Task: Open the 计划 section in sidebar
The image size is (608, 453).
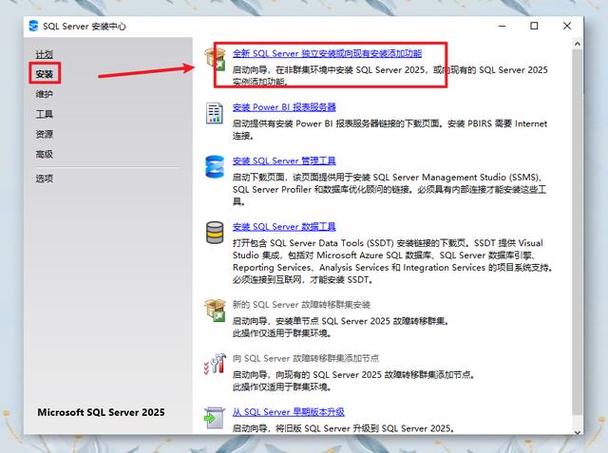Action: 44,54
